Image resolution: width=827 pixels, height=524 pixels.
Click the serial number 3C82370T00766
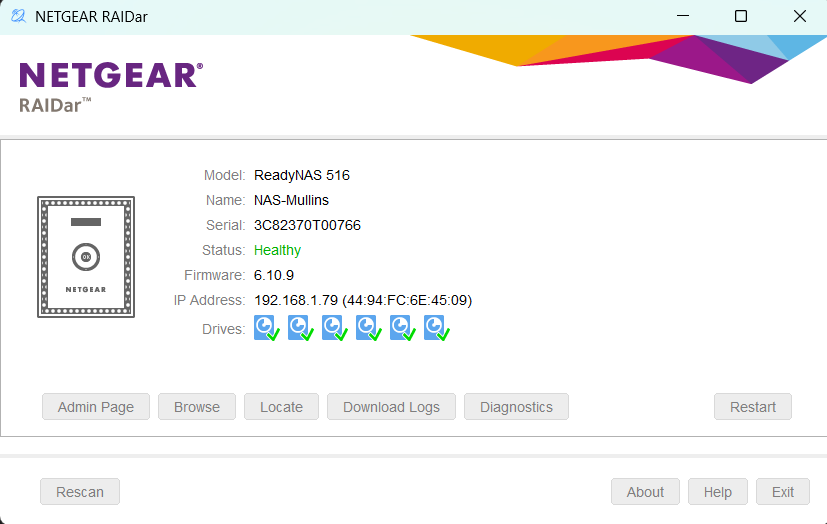(307, 225)
